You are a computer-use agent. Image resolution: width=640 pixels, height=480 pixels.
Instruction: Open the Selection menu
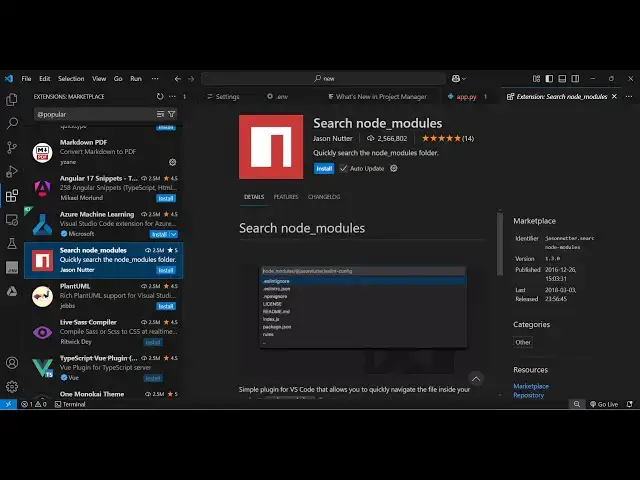[x=71, y=78]
